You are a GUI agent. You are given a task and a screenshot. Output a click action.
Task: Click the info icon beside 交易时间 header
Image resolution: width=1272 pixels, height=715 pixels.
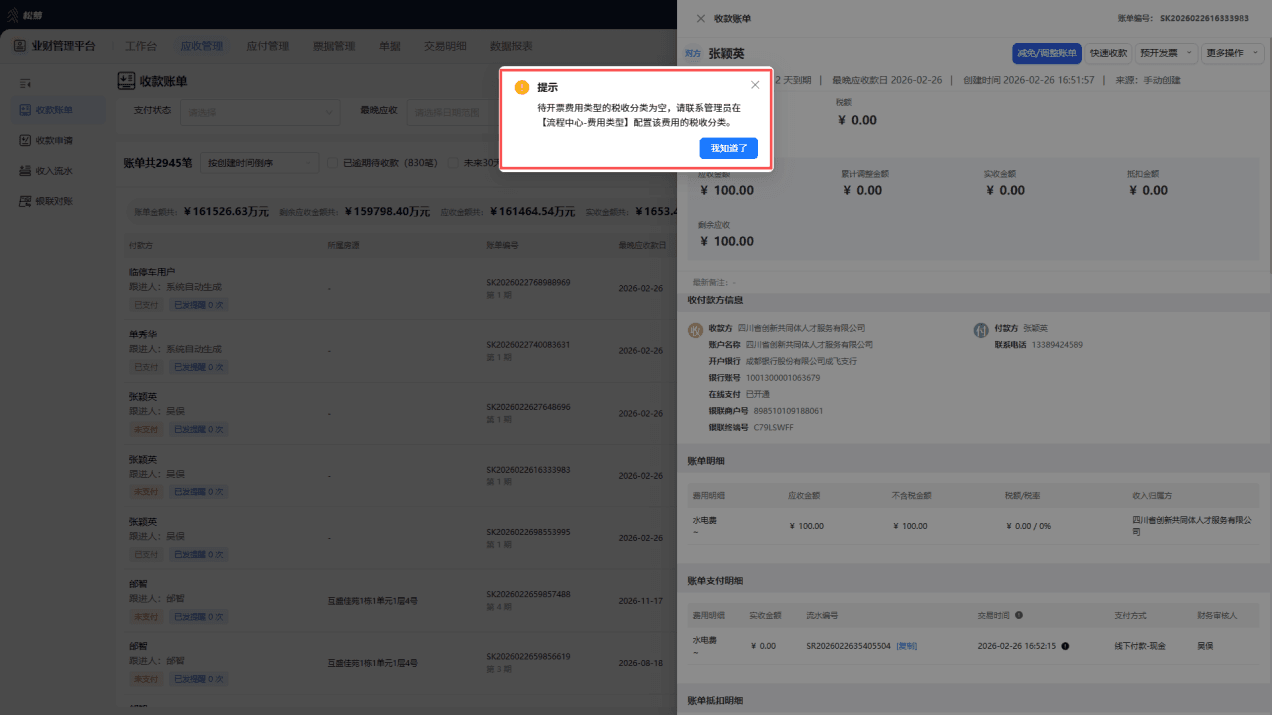pyautogui.click(x=1019, y=615)
